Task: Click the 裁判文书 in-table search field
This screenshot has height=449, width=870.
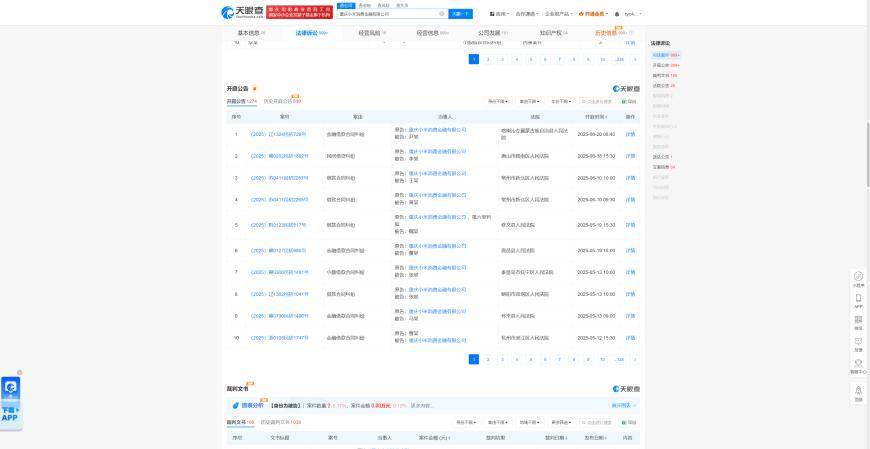Action: click(x=598, y=422)
